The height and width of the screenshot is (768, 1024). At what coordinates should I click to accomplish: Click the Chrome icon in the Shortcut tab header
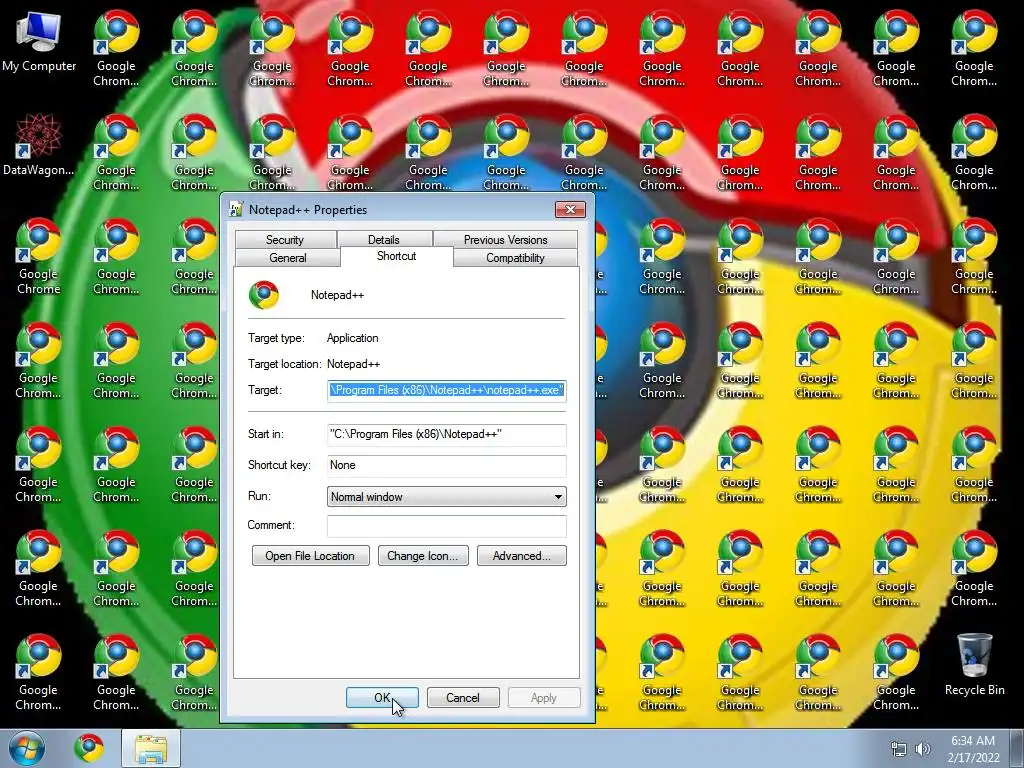click(264, 295)
